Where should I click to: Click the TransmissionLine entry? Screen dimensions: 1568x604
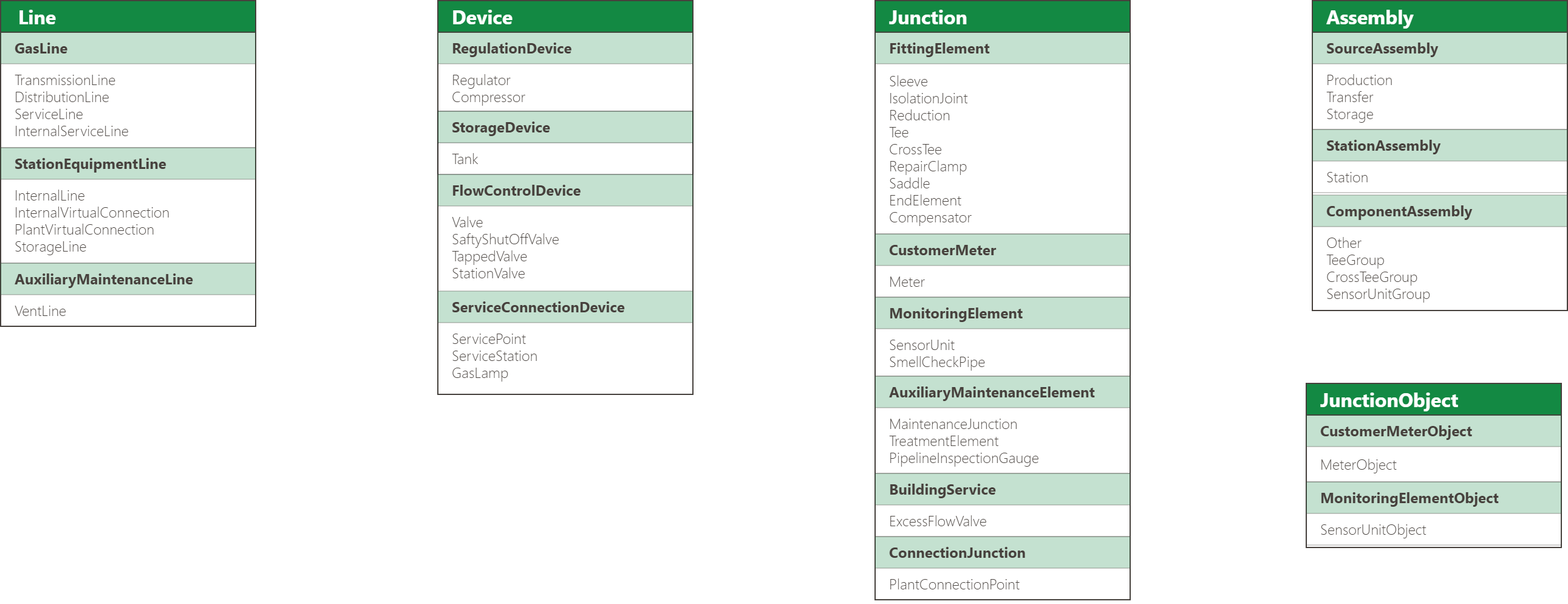click(65, 80)
